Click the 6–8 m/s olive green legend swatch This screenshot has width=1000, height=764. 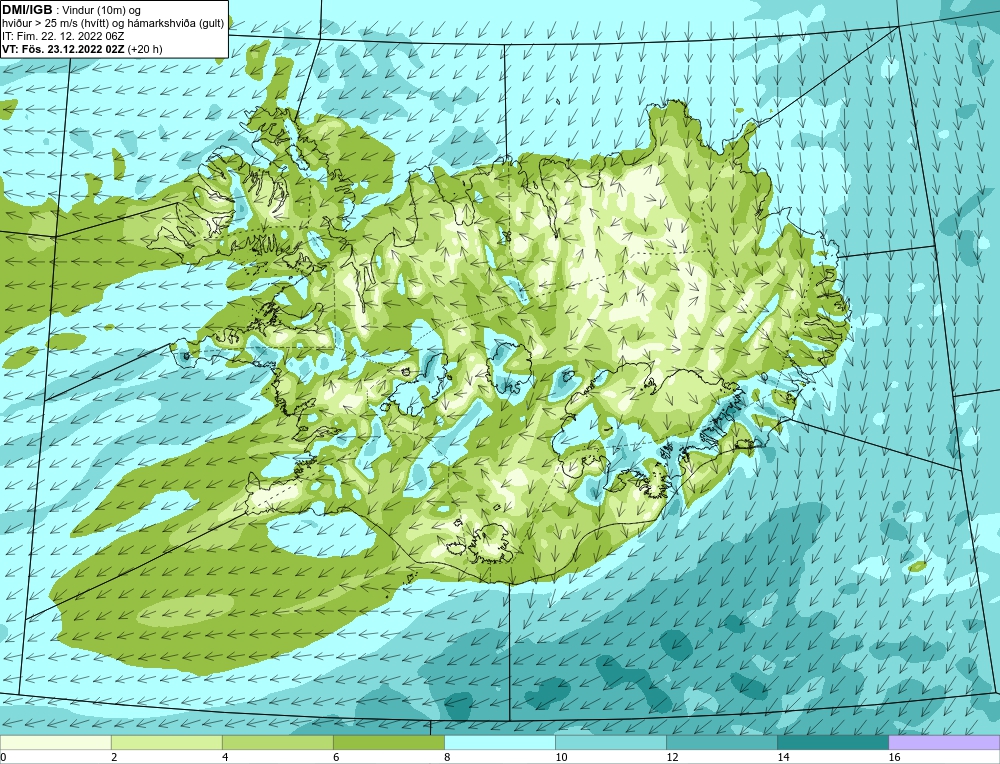click(x=388, y=742)
